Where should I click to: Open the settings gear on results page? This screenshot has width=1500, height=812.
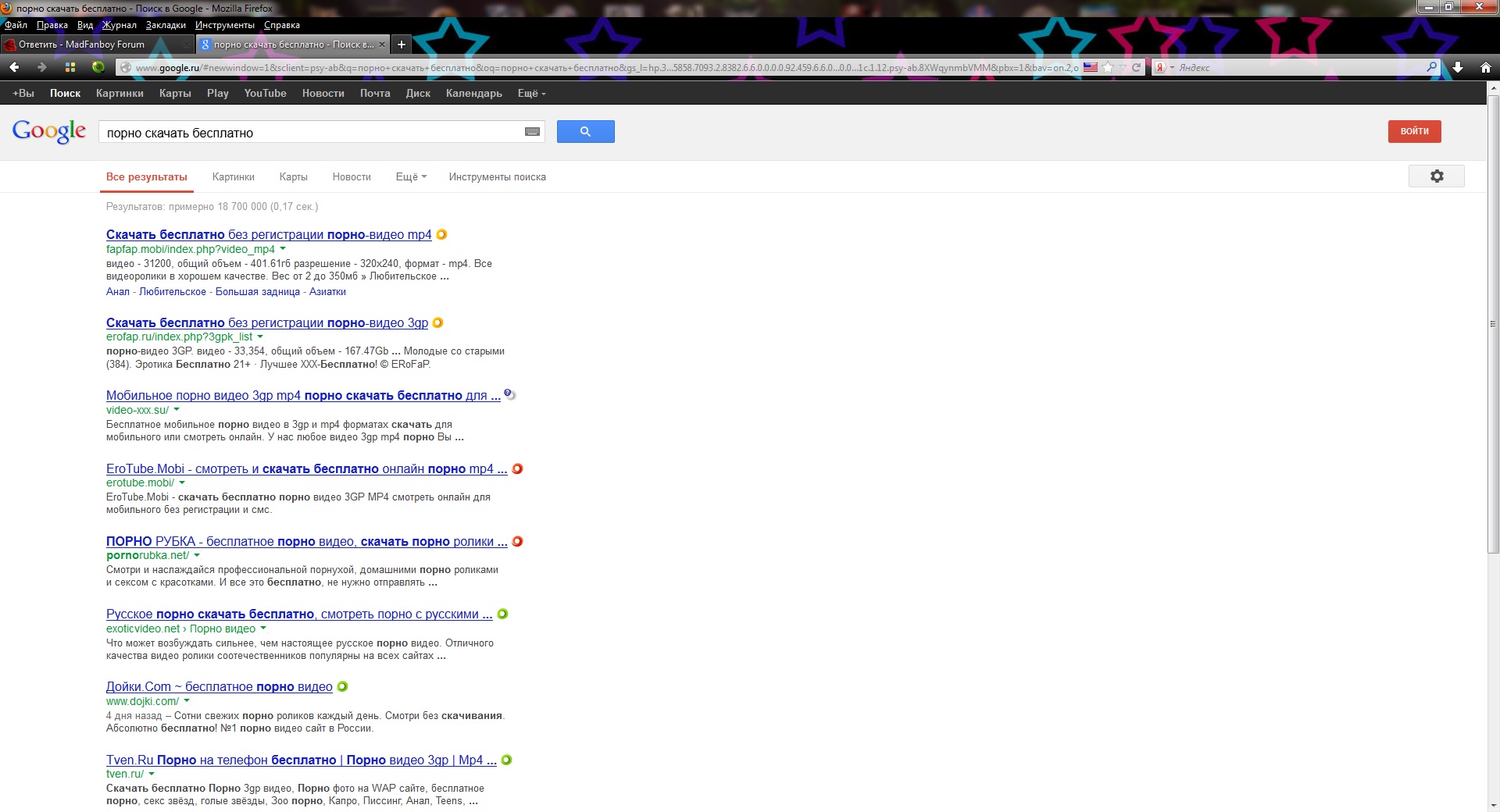pyautogui.click(x=1436, y=176)
